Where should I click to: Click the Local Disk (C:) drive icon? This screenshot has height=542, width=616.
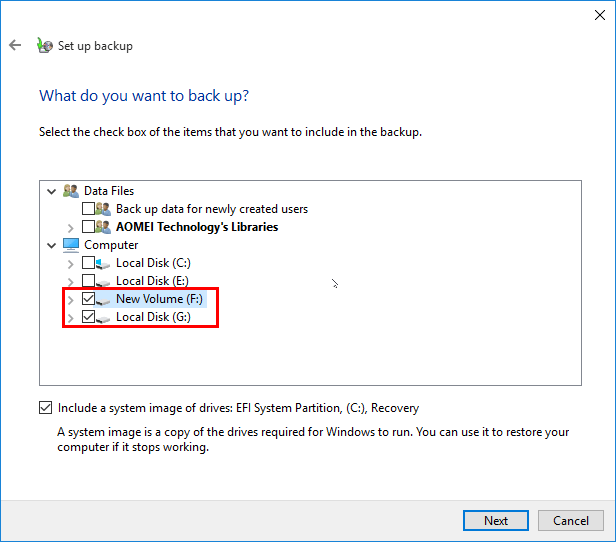tap(104, 263)
